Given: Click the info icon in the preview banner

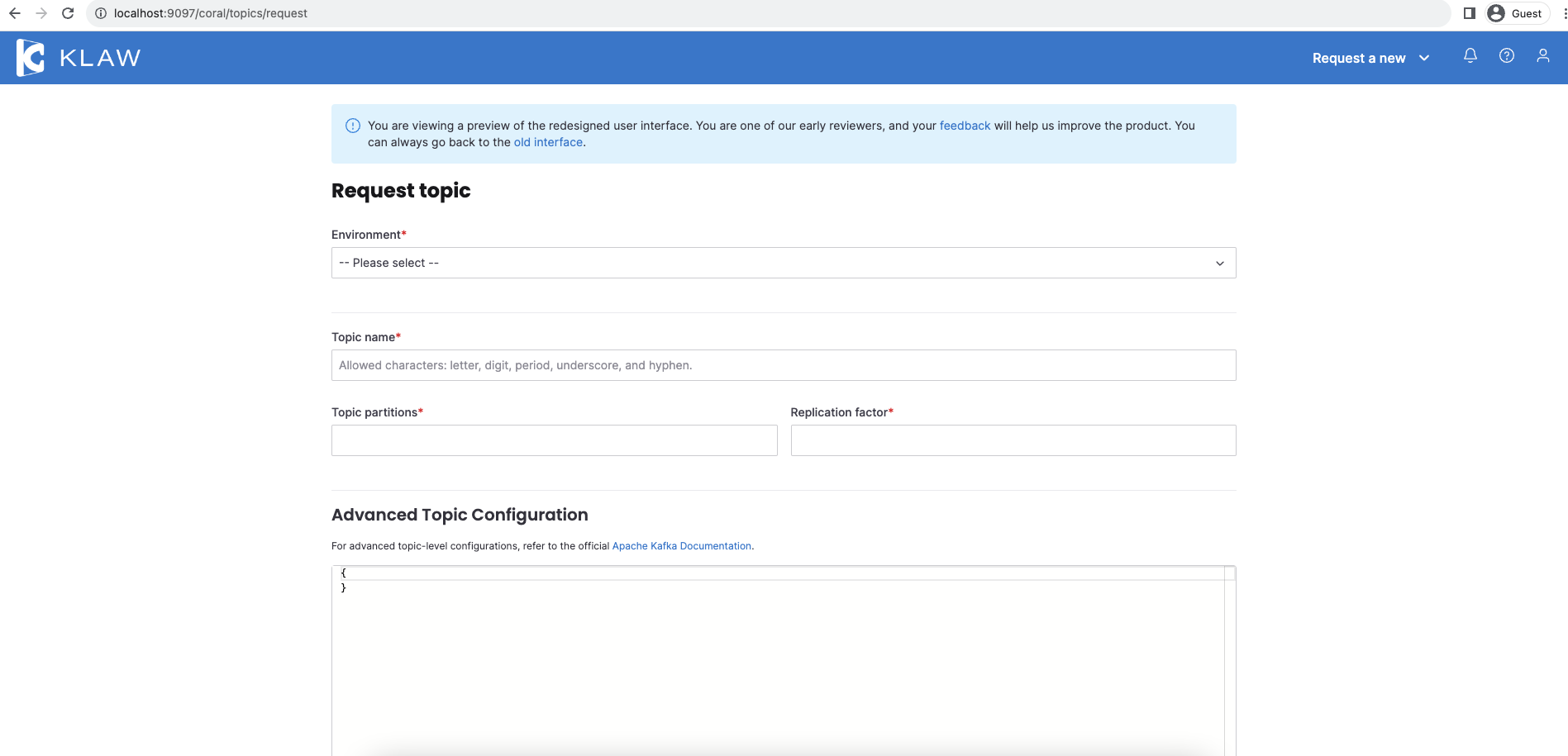Looking at the screenshot, I should pyautogui.click(x=352, y=125).
